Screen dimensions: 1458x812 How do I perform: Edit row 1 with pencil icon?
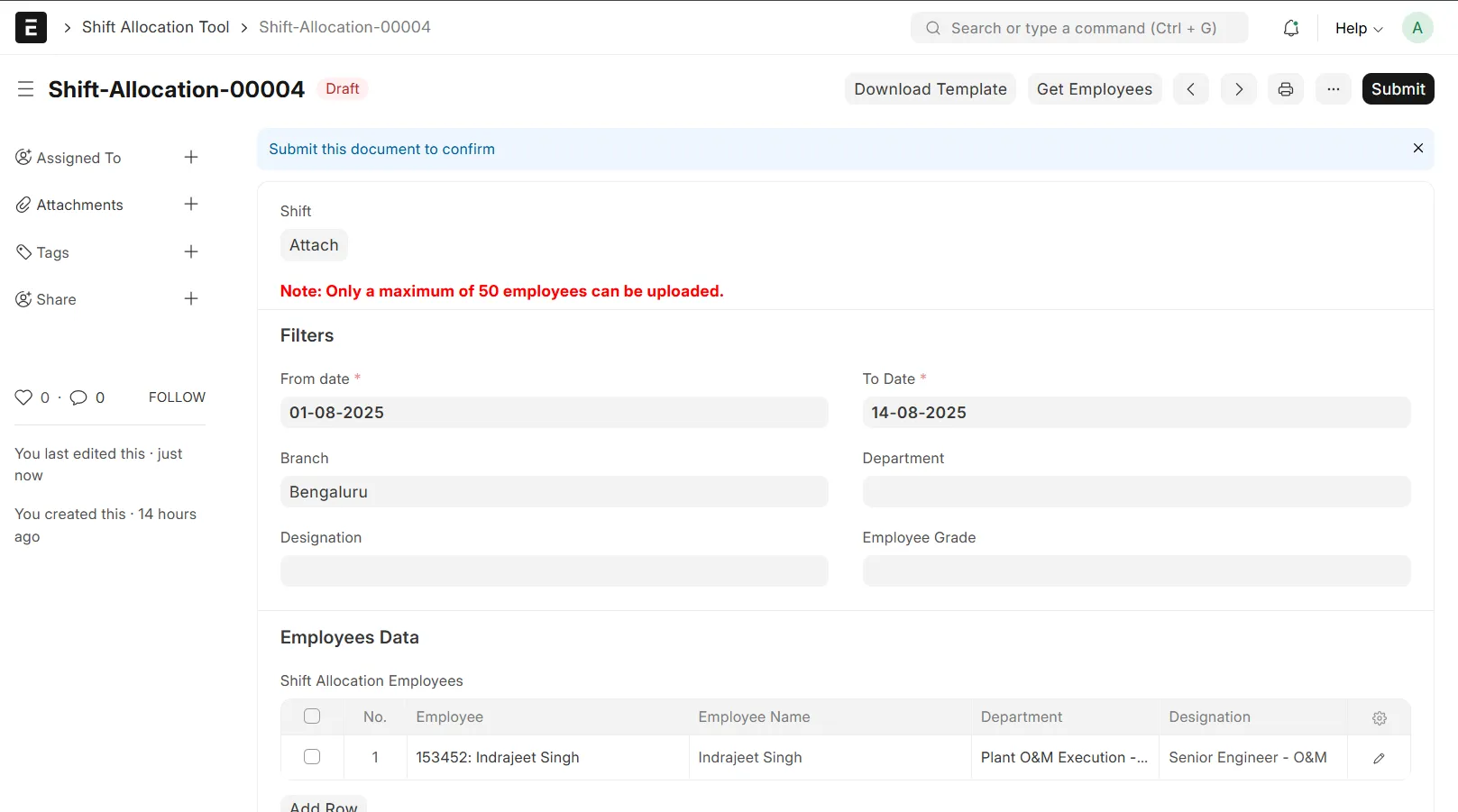coord(1379,758)
